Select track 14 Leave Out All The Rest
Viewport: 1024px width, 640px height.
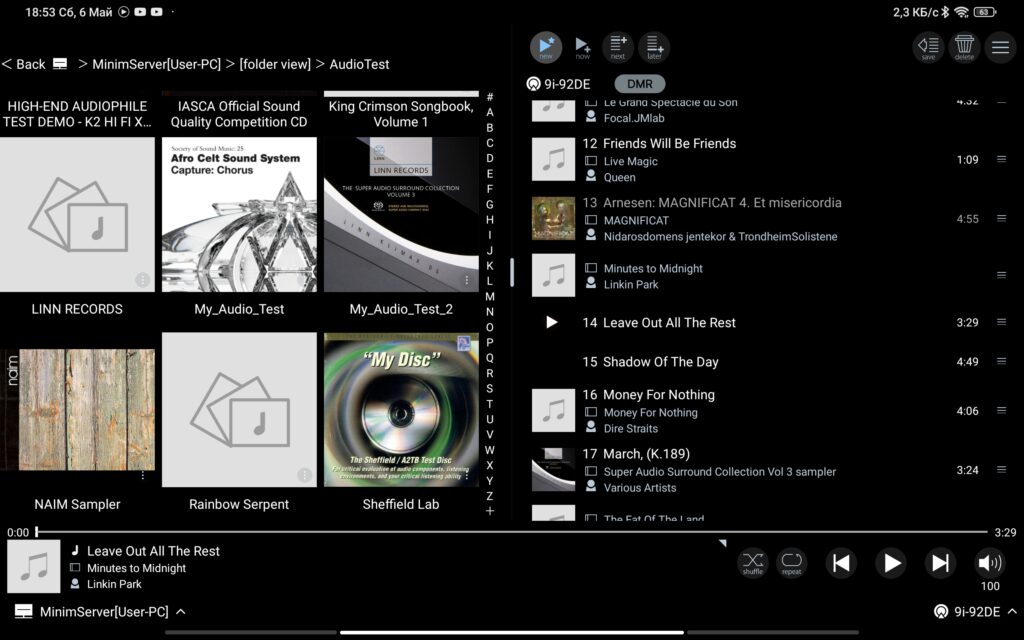[771, 322]
